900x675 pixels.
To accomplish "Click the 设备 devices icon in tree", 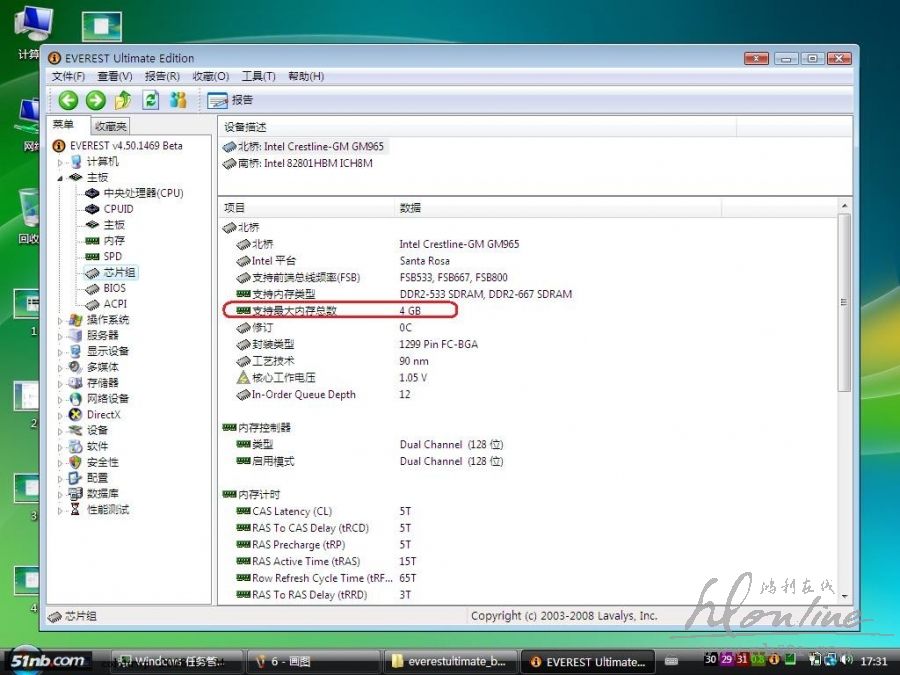I will (x=75, y=430).
